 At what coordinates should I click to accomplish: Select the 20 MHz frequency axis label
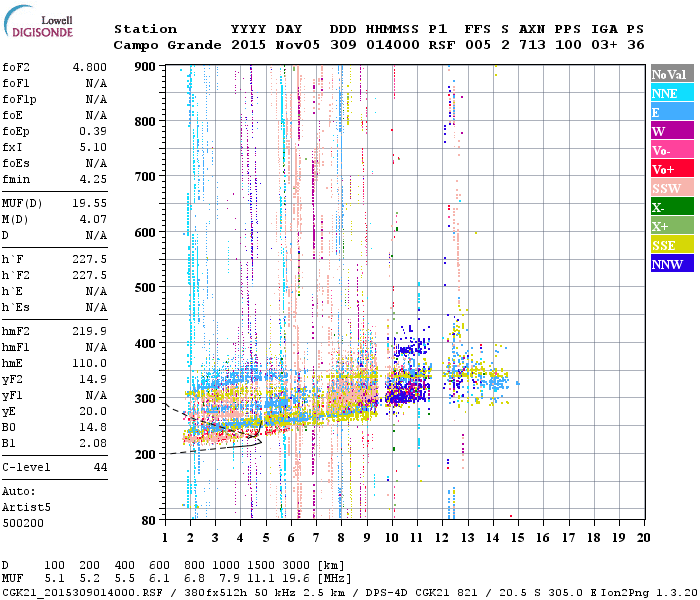(x=644, y=538)
